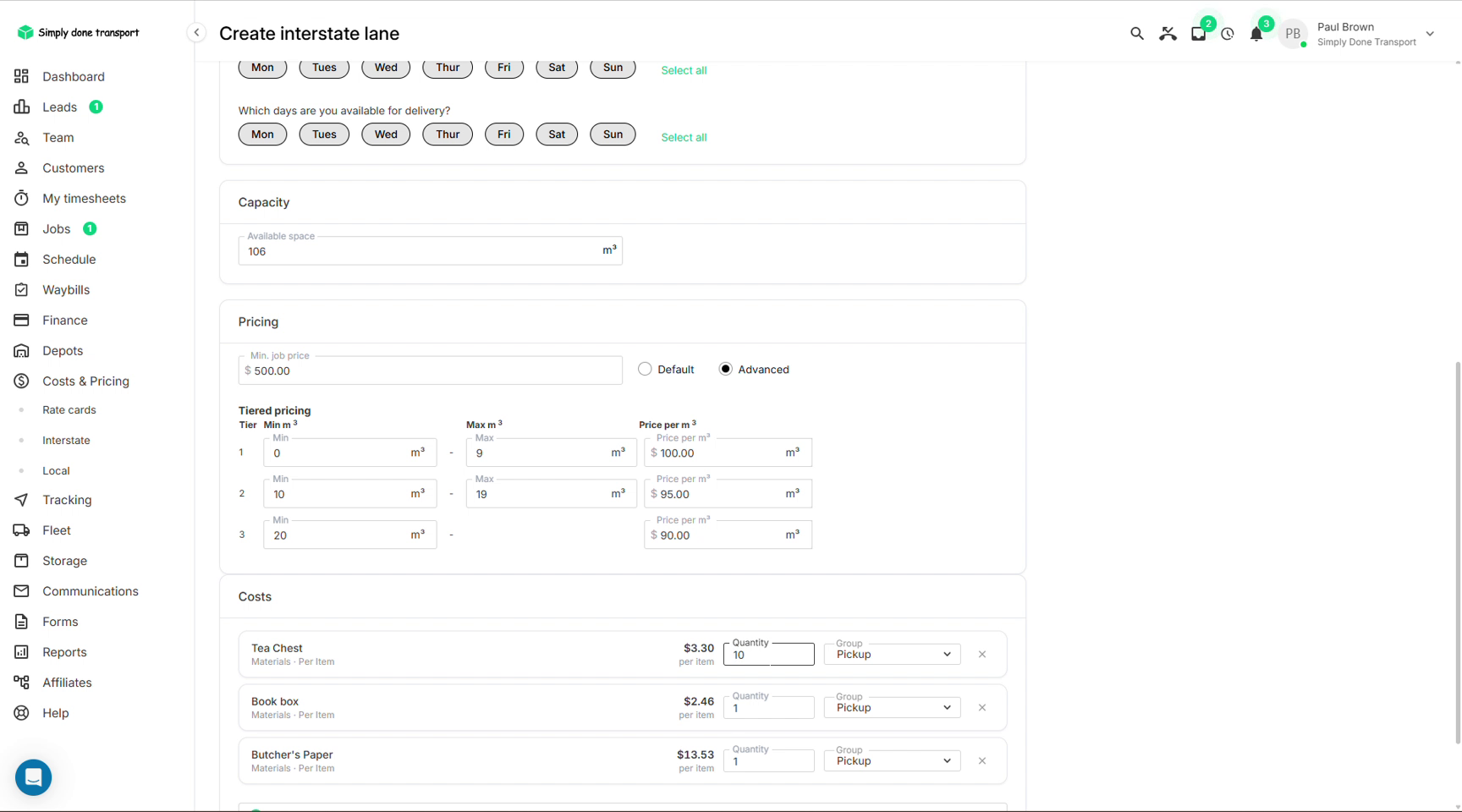Open Rate cards submenu item
1462x812 pixels.
[69, 410]
